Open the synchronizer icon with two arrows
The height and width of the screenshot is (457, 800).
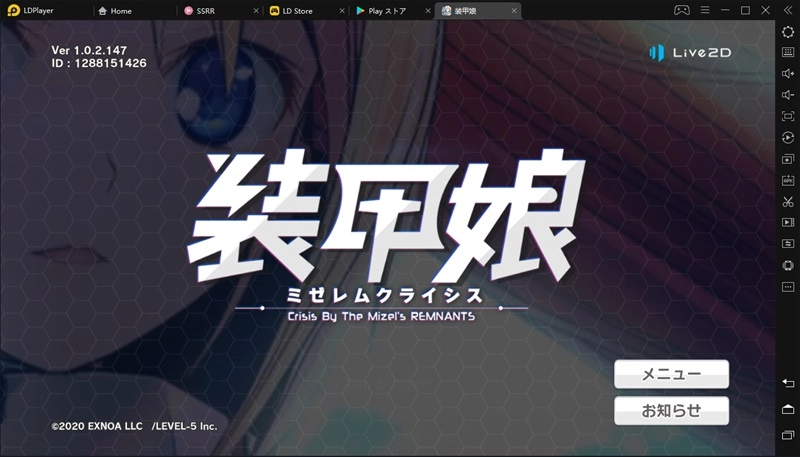(788, 244)
